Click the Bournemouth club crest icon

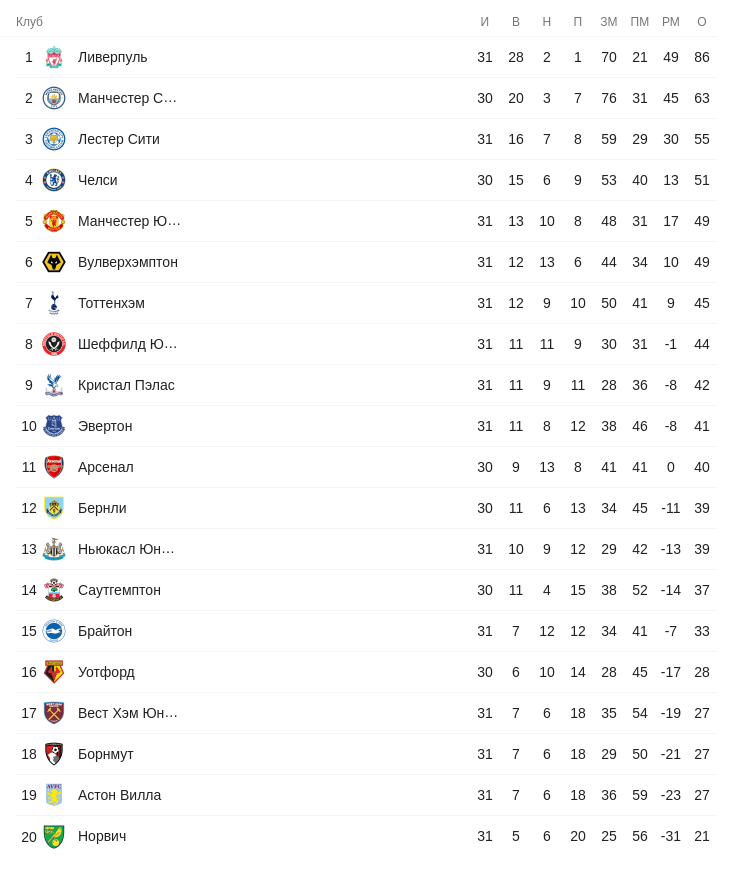click(54, 754)
